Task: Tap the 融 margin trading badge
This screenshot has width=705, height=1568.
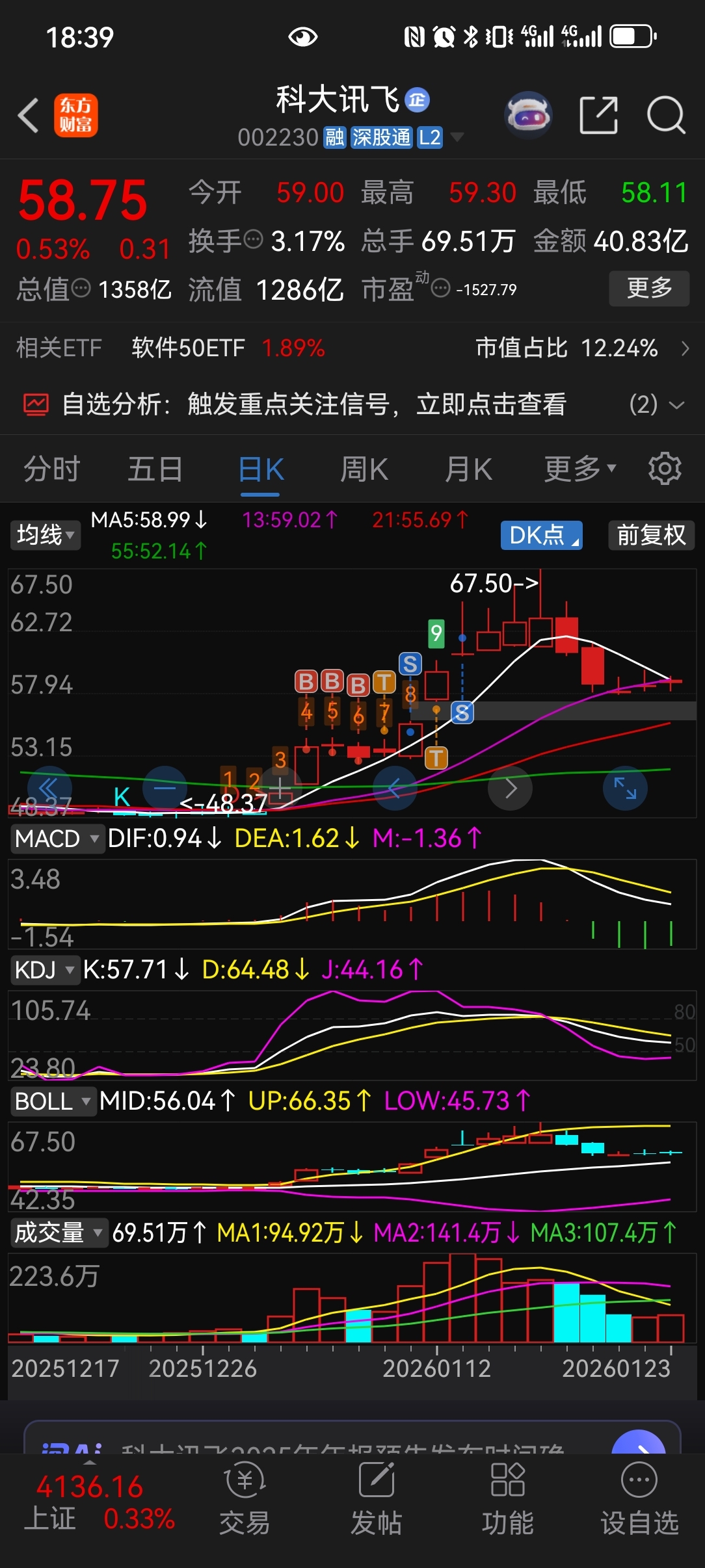Action: pyautogui.click(x=335, y=137)
